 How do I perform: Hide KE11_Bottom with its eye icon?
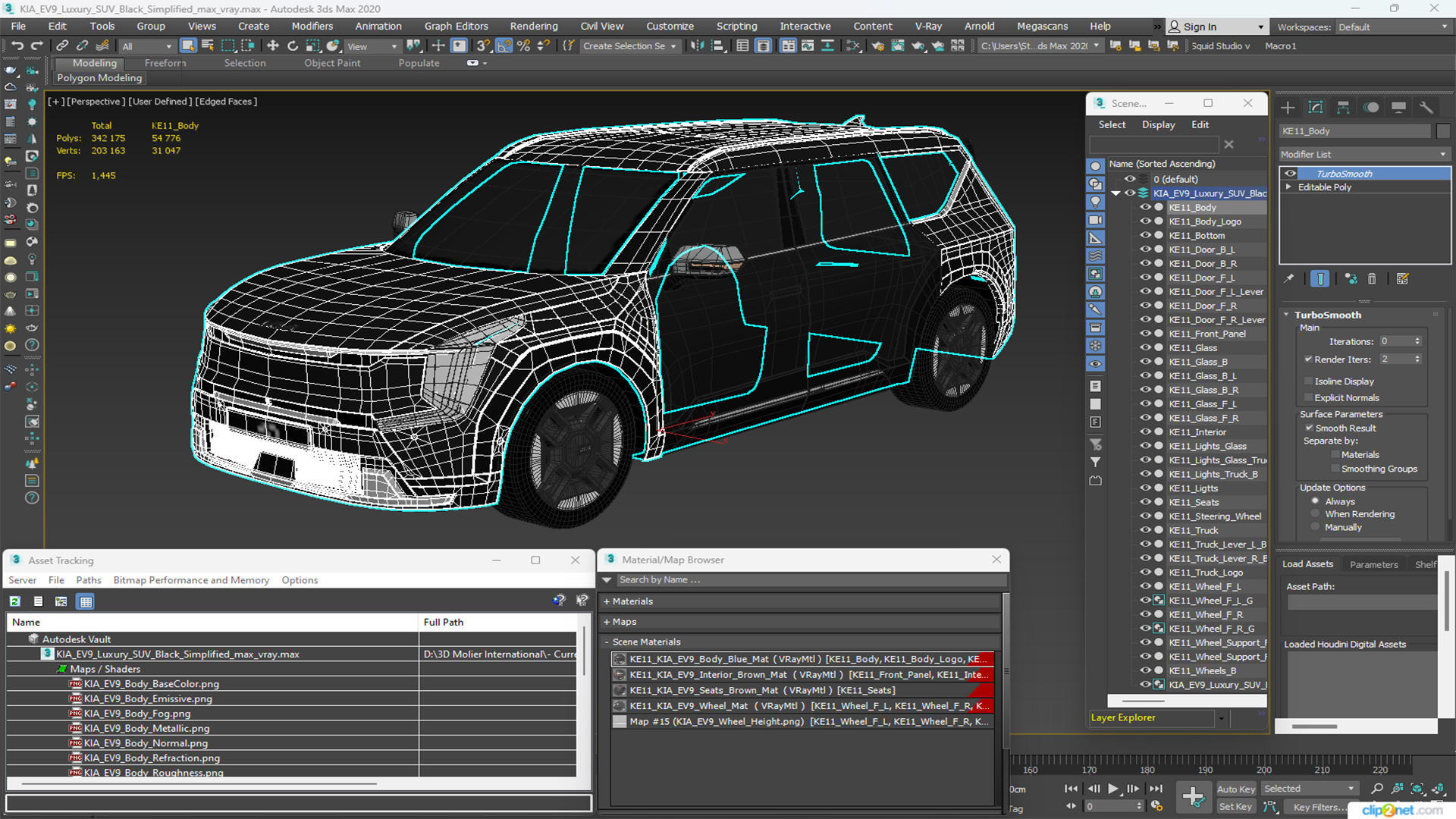[1145, 236]
